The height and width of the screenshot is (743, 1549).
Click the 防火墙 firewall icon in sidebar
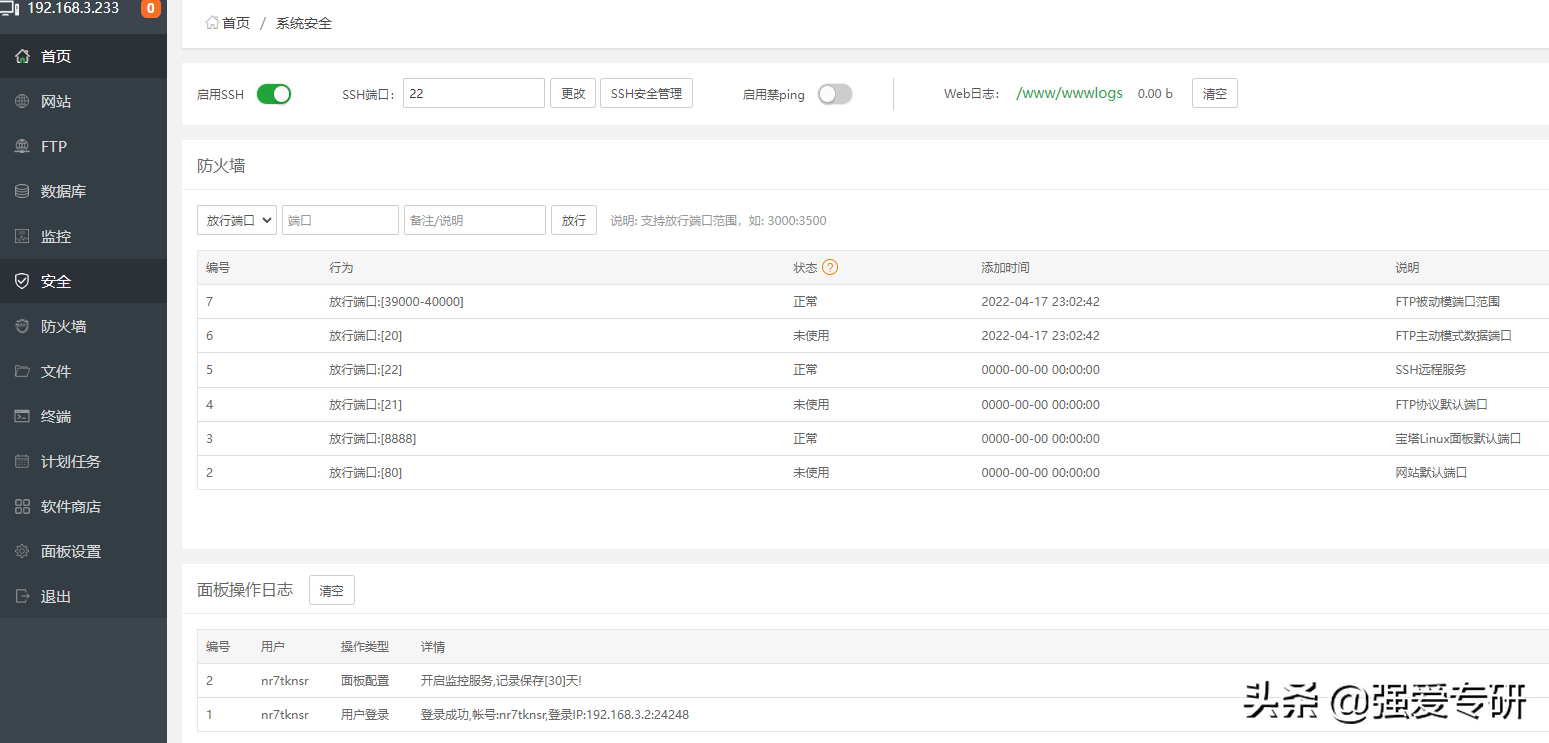pos(22,326)
